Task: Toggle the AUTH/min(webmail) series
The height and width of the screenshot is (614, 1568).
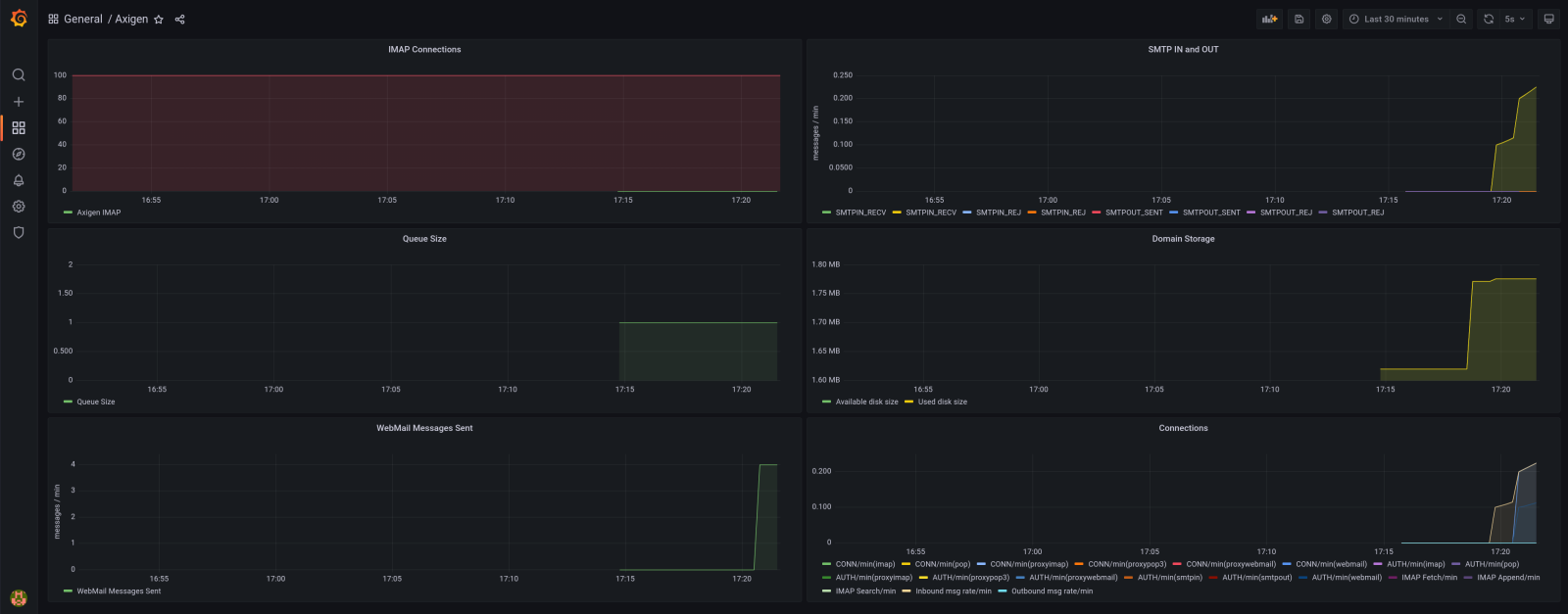Action: point(1347,578)
